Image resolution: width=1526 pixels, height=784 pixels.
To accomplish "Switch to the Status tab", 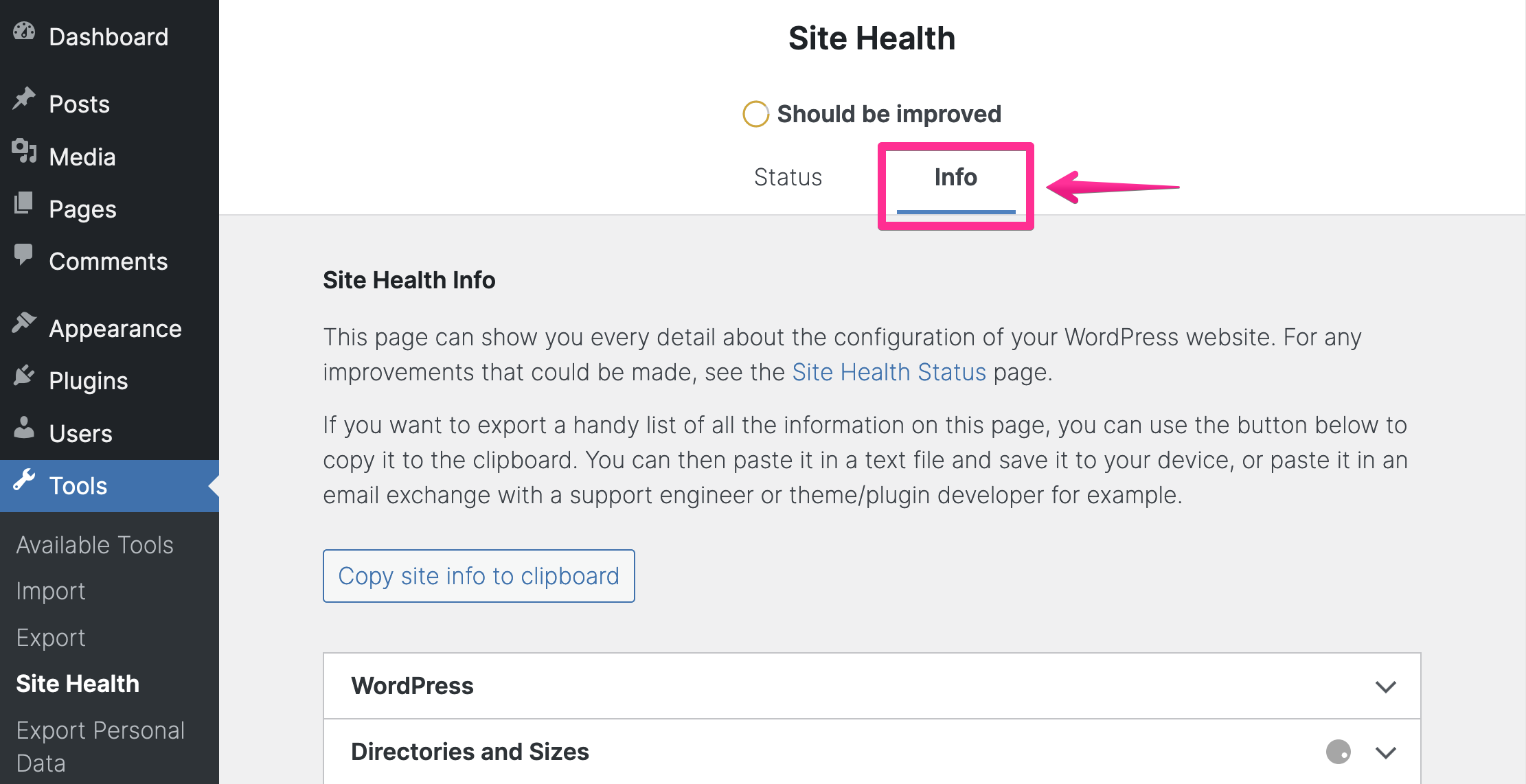I will click(788, 177).
